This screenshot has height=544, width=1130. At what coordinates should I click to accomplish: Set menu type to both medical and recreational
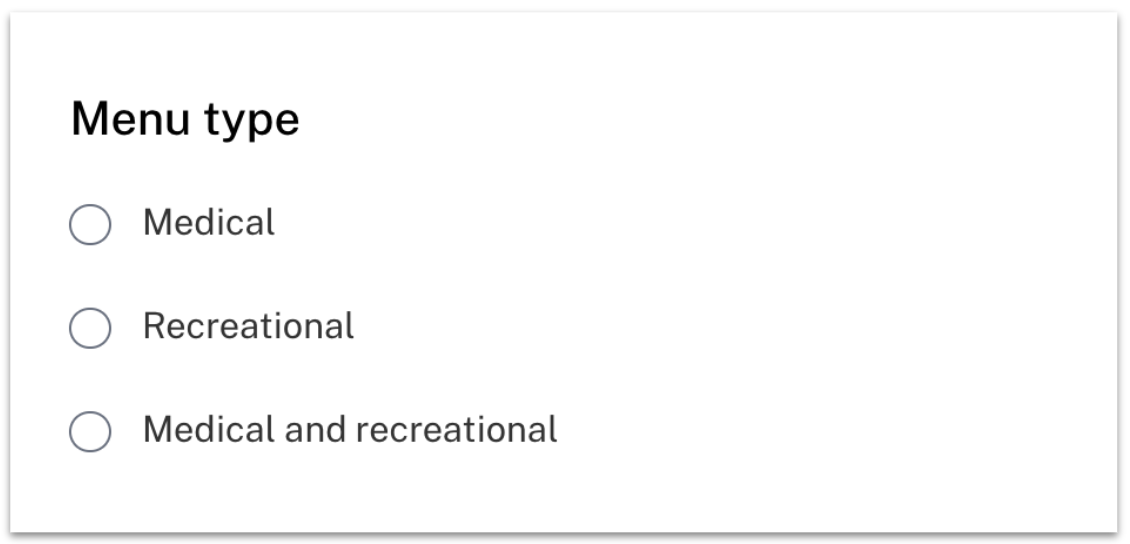click(90, 432)
